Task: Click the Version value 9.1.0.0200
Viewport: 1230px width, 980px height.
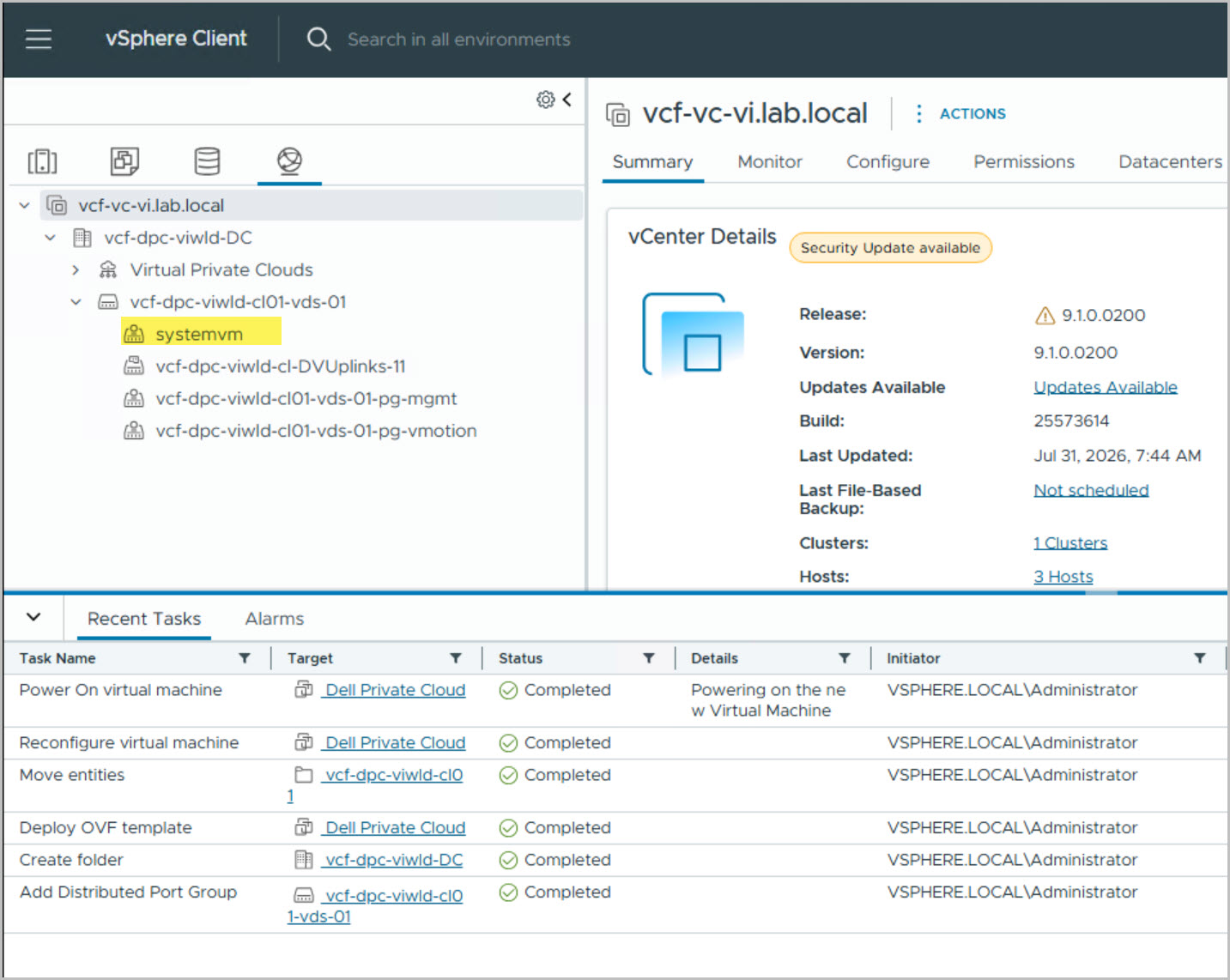Action: tap(1075, 353)
